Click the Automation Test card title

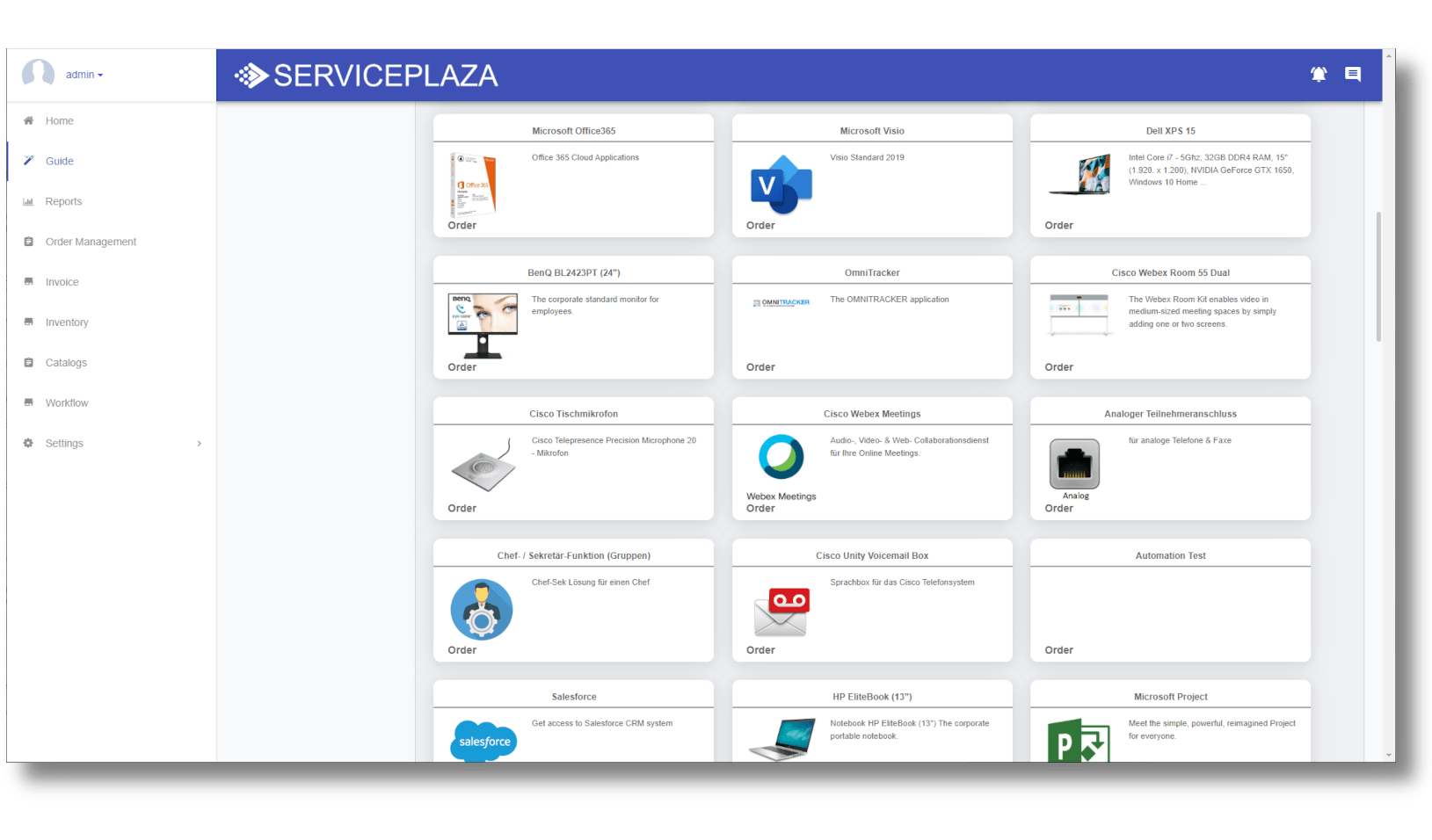tap(1171, 555)
